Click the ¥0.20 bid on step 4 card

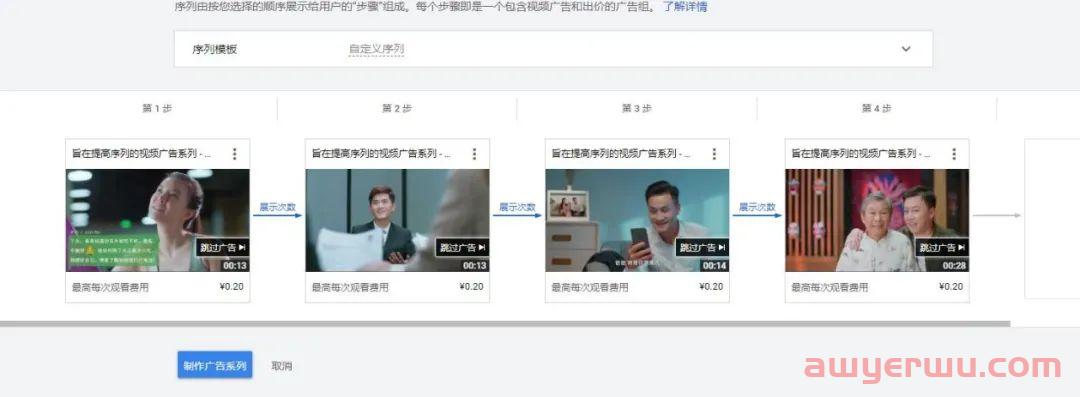tap(951, 287)
